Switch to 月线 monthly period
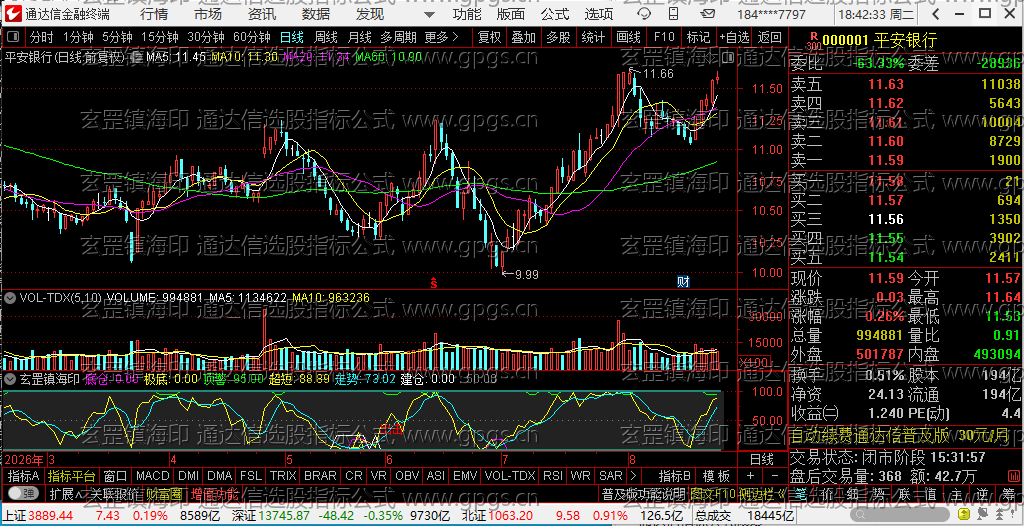The image size is (1024, 526). pos(360,38)
